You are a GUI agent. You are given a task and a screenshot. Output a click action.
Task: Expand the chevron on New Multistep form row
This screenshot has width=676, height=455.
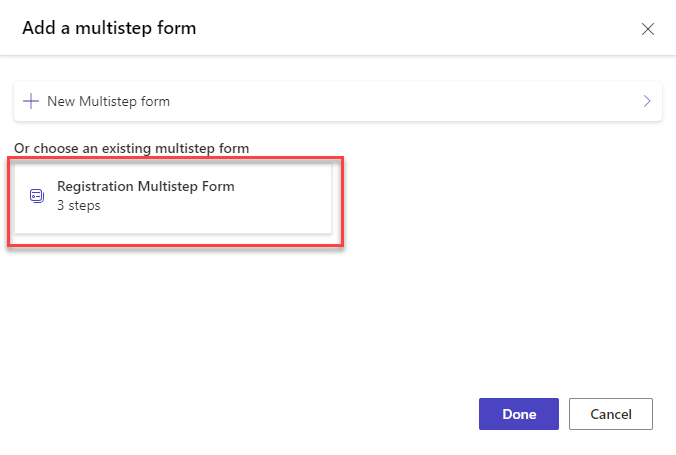tap(647, 101)
